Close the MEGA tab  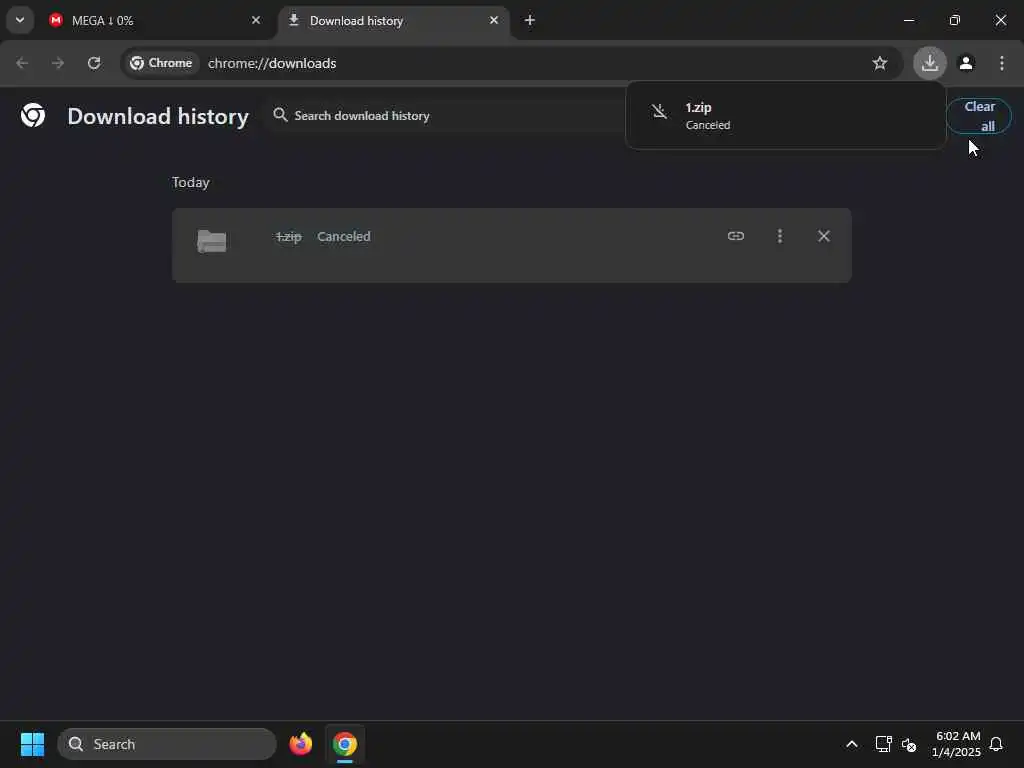pyautogui.click(x=256, y=20)
